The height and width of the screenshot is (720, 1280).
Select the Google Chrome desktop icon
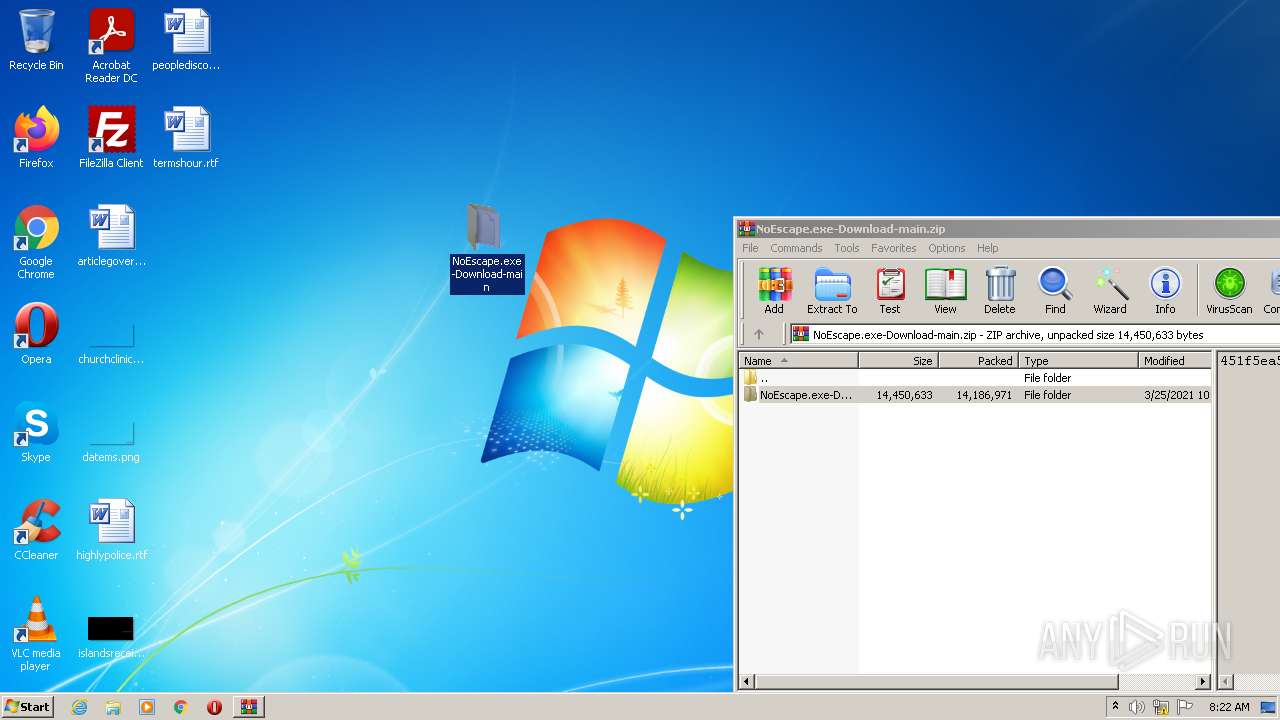pos(36,242)
